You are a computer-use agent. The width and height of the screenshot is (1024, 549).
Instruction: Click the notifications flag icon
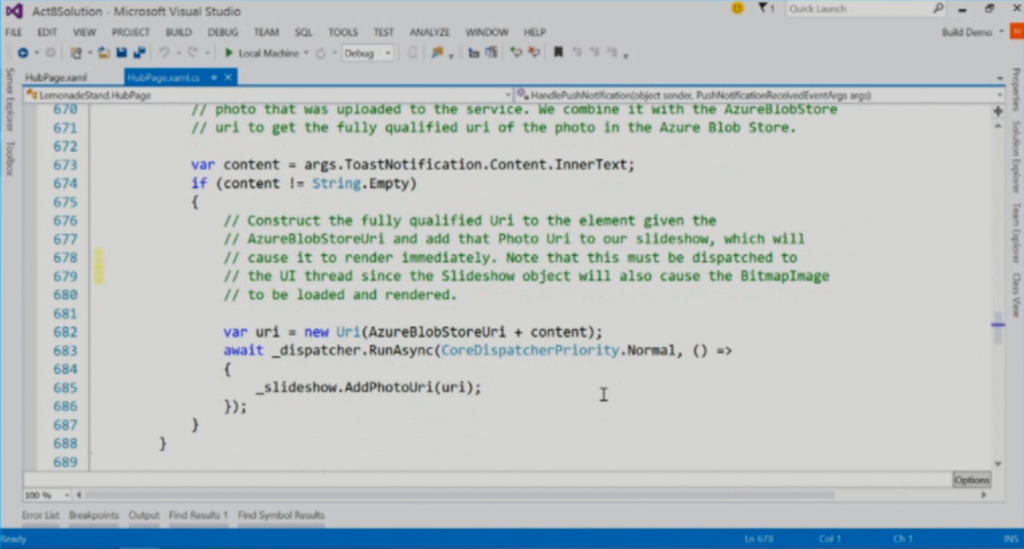(763, 8)
